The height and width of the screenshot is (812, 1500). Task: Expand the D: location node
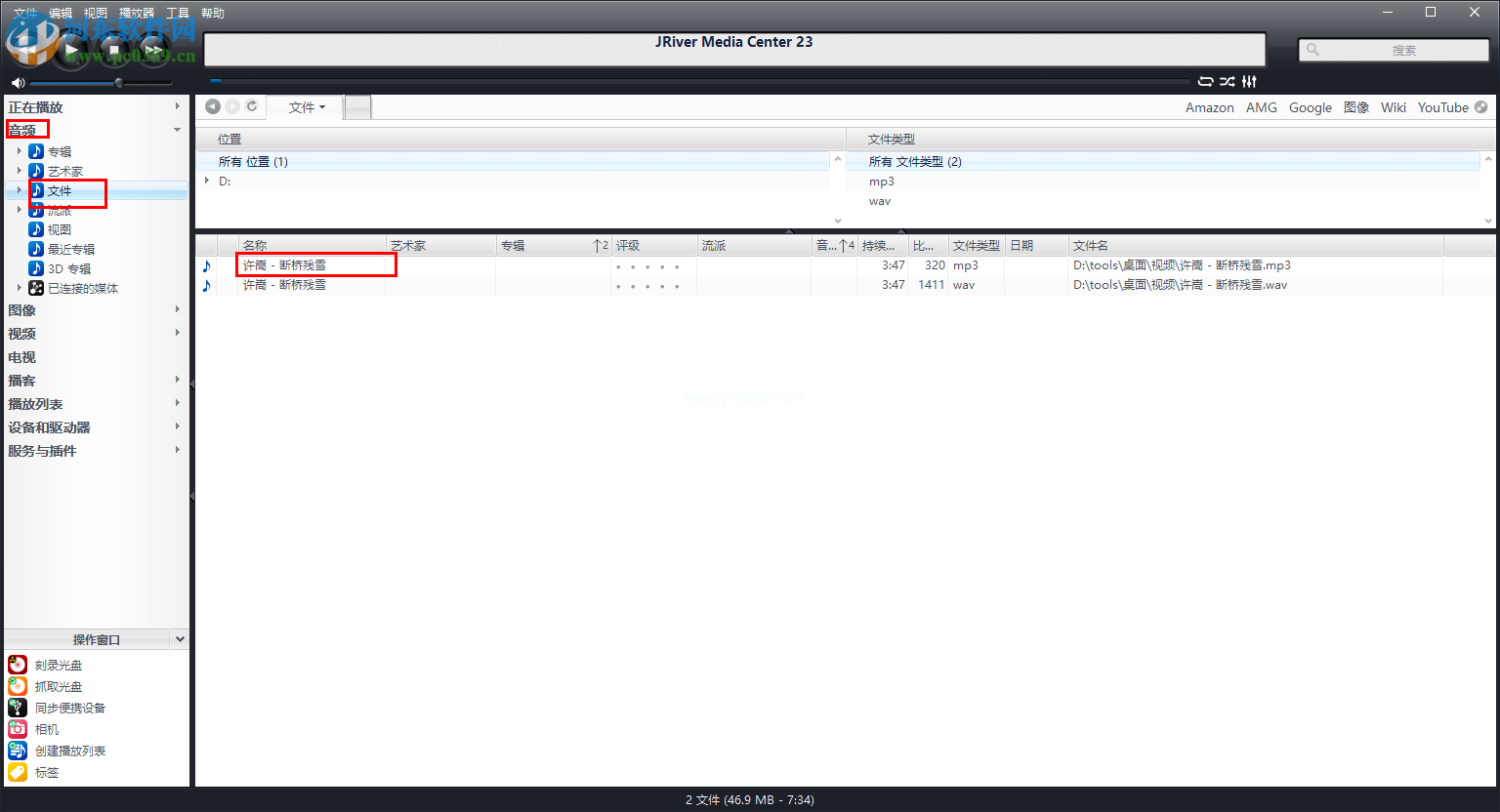(x=207, y=181)
